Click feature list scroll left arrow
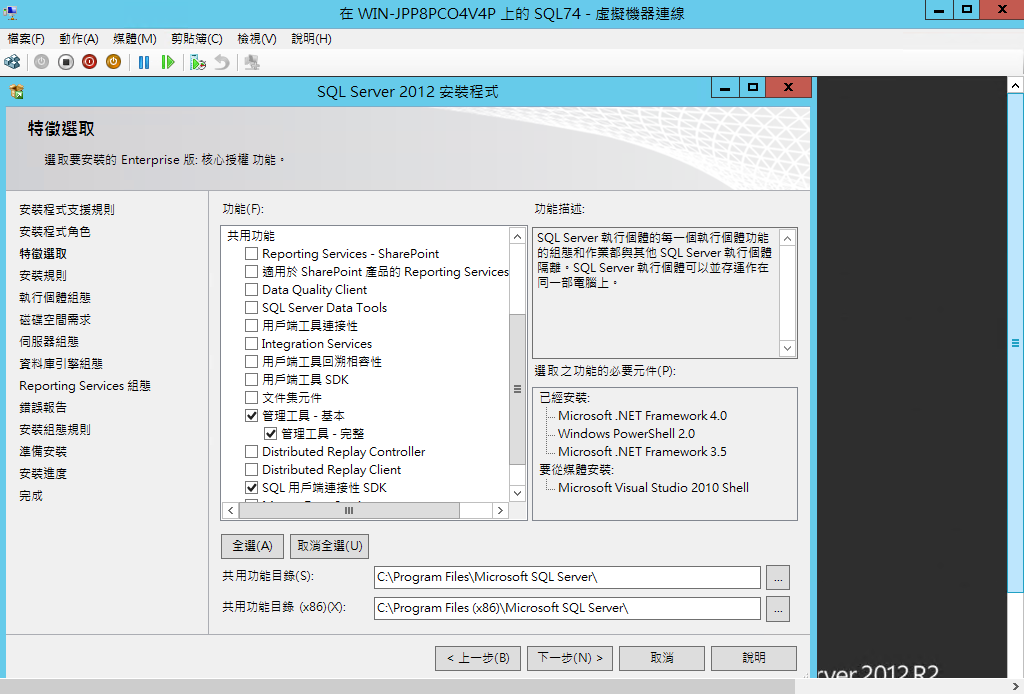Image resolution: width=1024 pixels, height=694 pixels. 231,511
